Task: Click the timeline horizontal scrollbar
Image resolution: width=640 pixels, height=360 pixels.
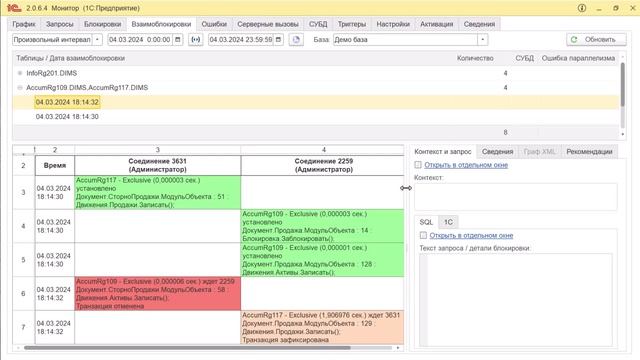Action: pos(187,348)
